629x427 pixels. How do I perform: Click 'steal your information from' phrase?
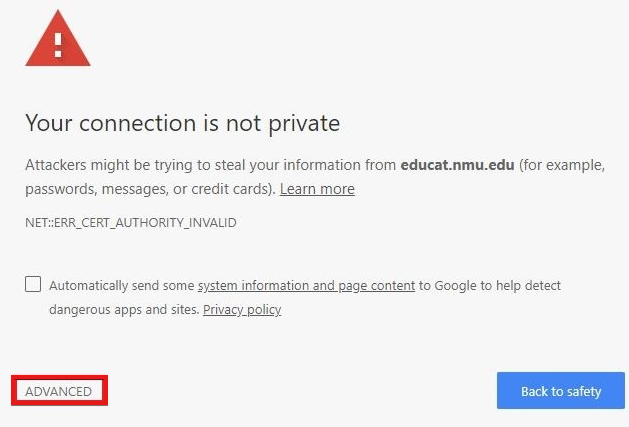pyautogui.click(x=306, y=165)
